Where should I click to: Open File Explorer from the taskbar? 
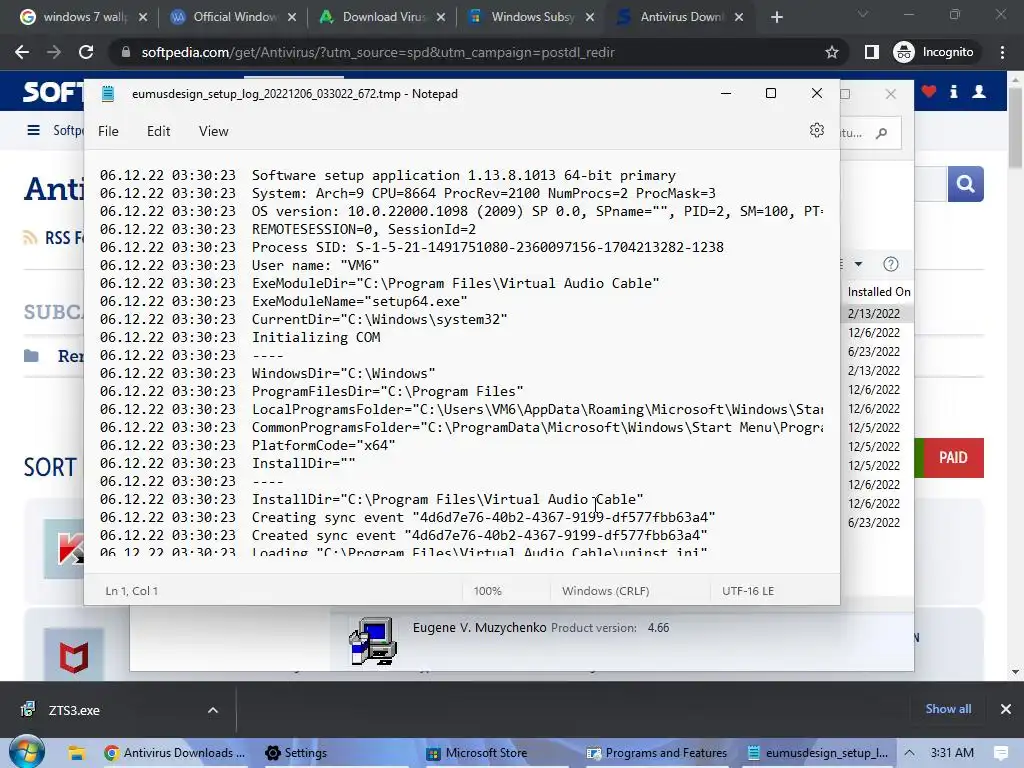click(76, 753)
